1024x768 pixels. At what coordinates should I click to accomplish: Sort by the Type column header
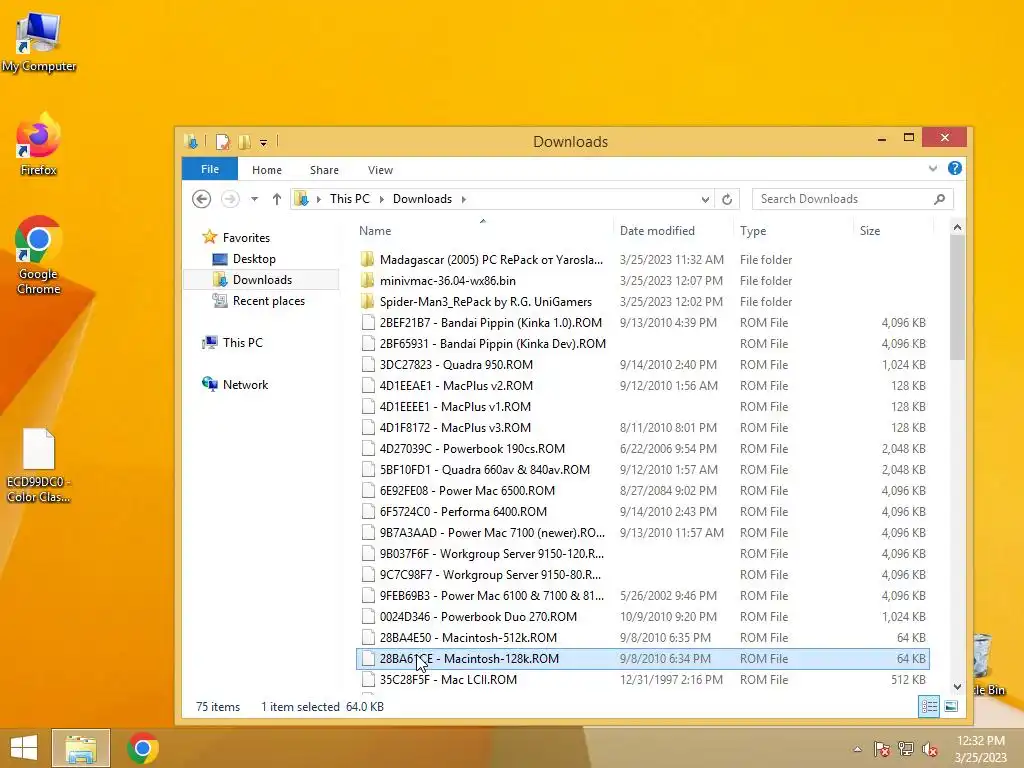793,231
